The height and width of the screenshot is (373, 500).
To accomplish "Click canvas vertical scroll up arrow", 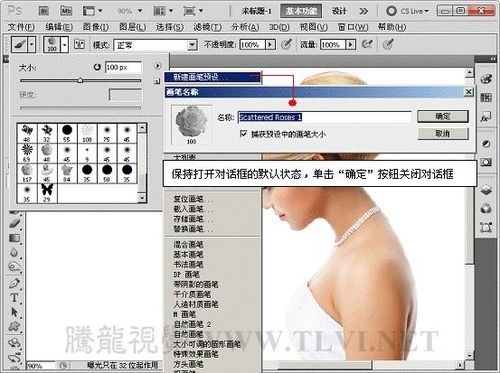I will tap(469, 72).
